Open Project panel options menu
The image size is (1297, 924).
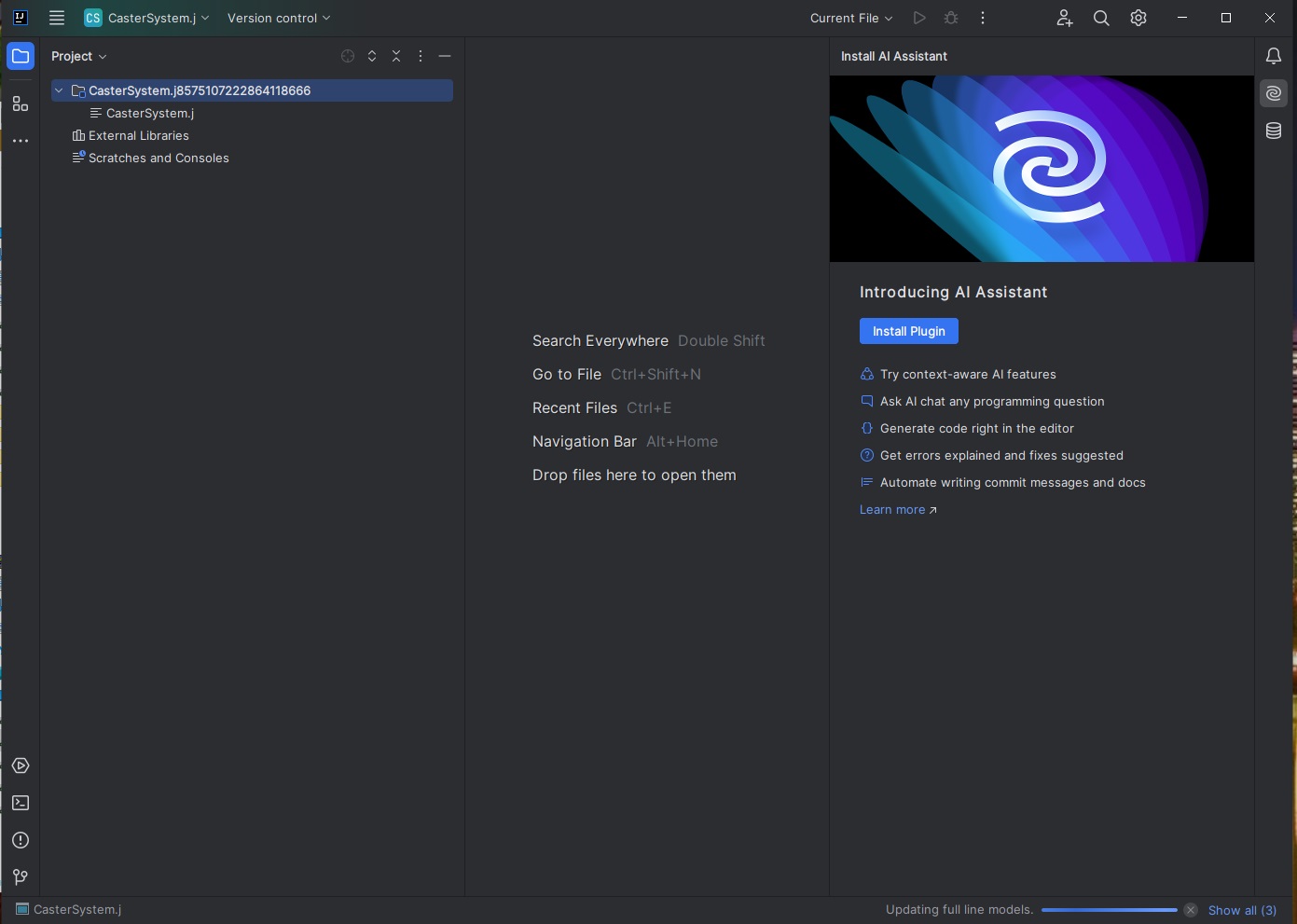click(x=421, y=56)
